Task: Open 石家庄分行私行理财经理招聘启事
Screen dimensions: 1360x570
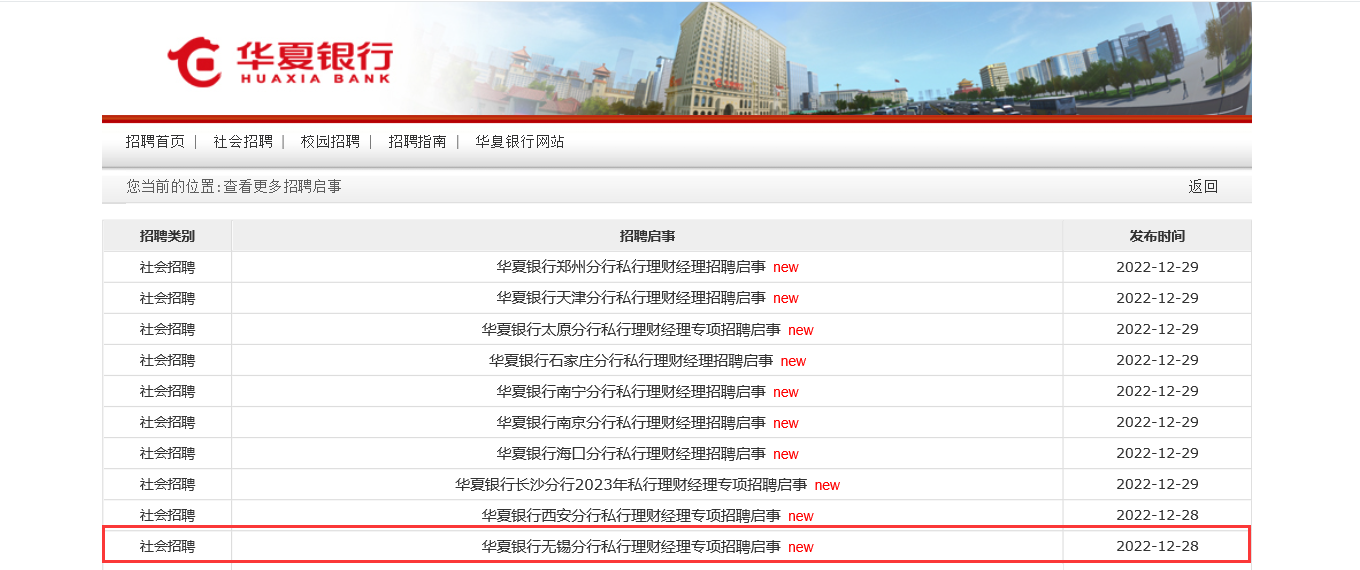Action: (x=631, y=360)
